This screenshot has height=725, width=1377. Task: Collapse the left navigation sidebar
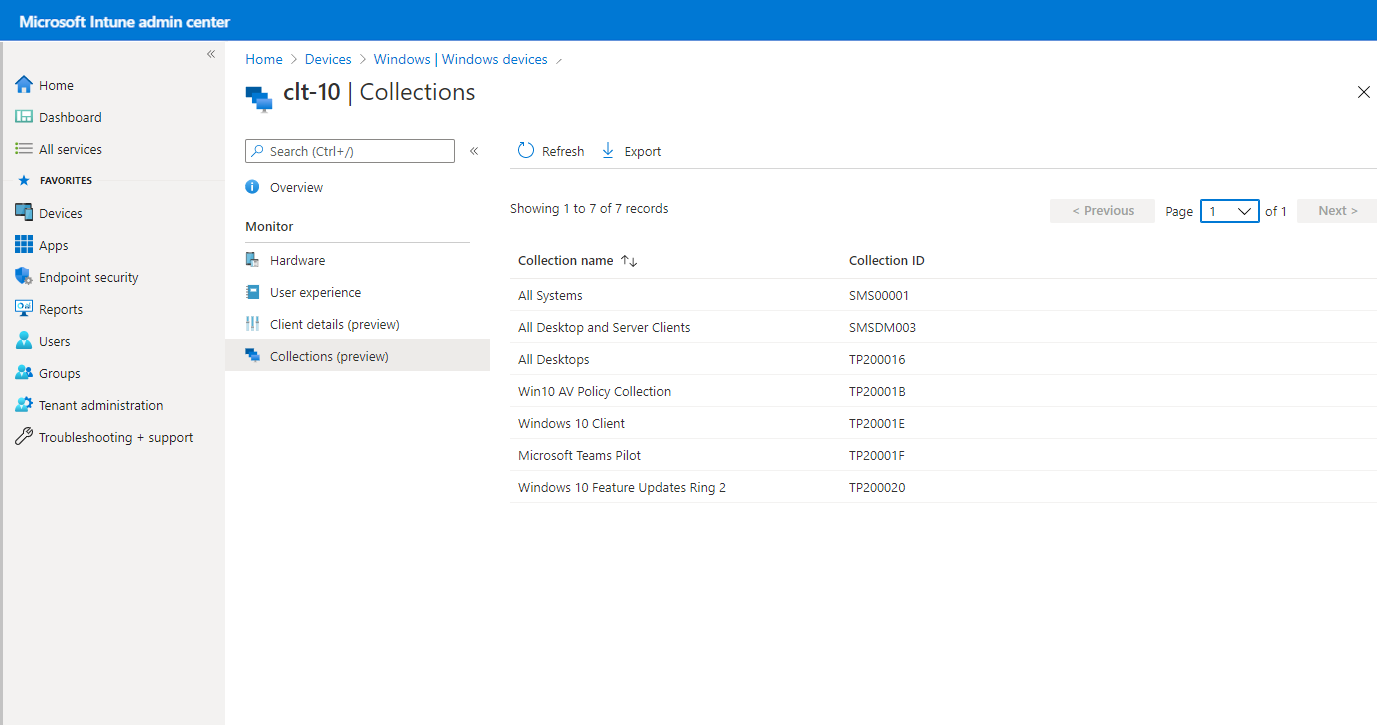tap(211, 54)
